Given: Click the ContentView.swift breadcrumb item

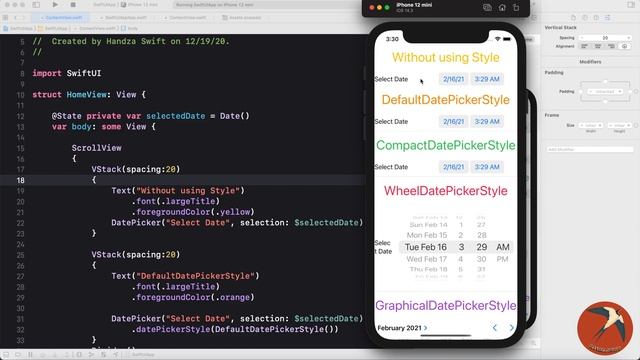Looking at the screenshot, I should (97, 28).
